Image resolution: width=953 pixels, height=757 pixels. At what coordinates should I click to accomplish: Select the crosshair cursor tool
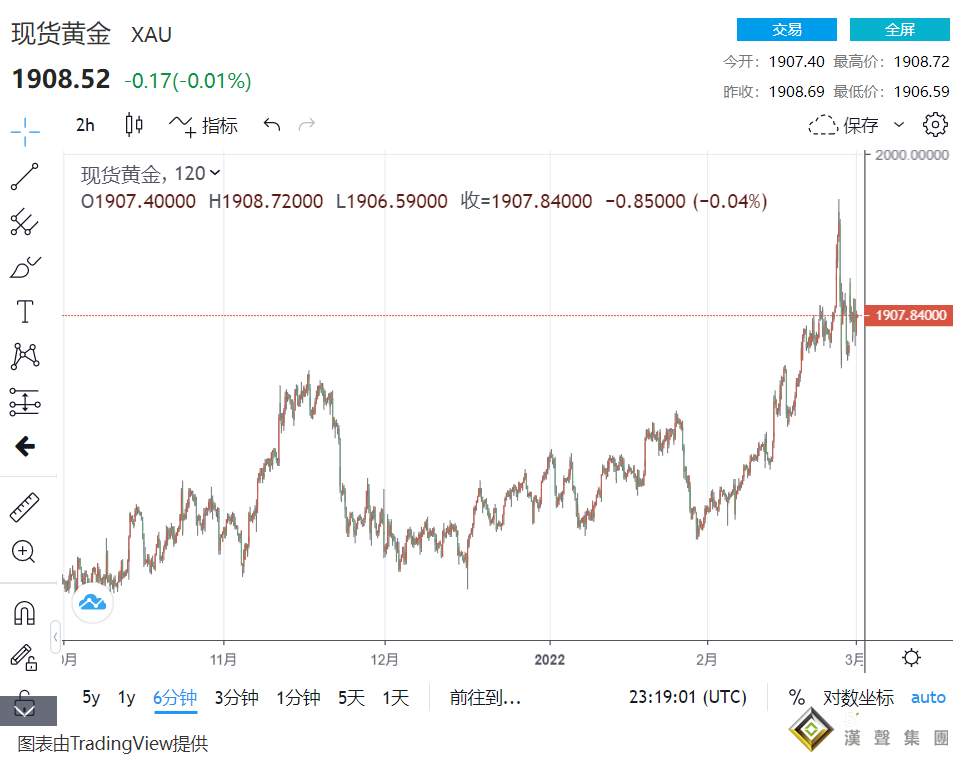[25, 130]
